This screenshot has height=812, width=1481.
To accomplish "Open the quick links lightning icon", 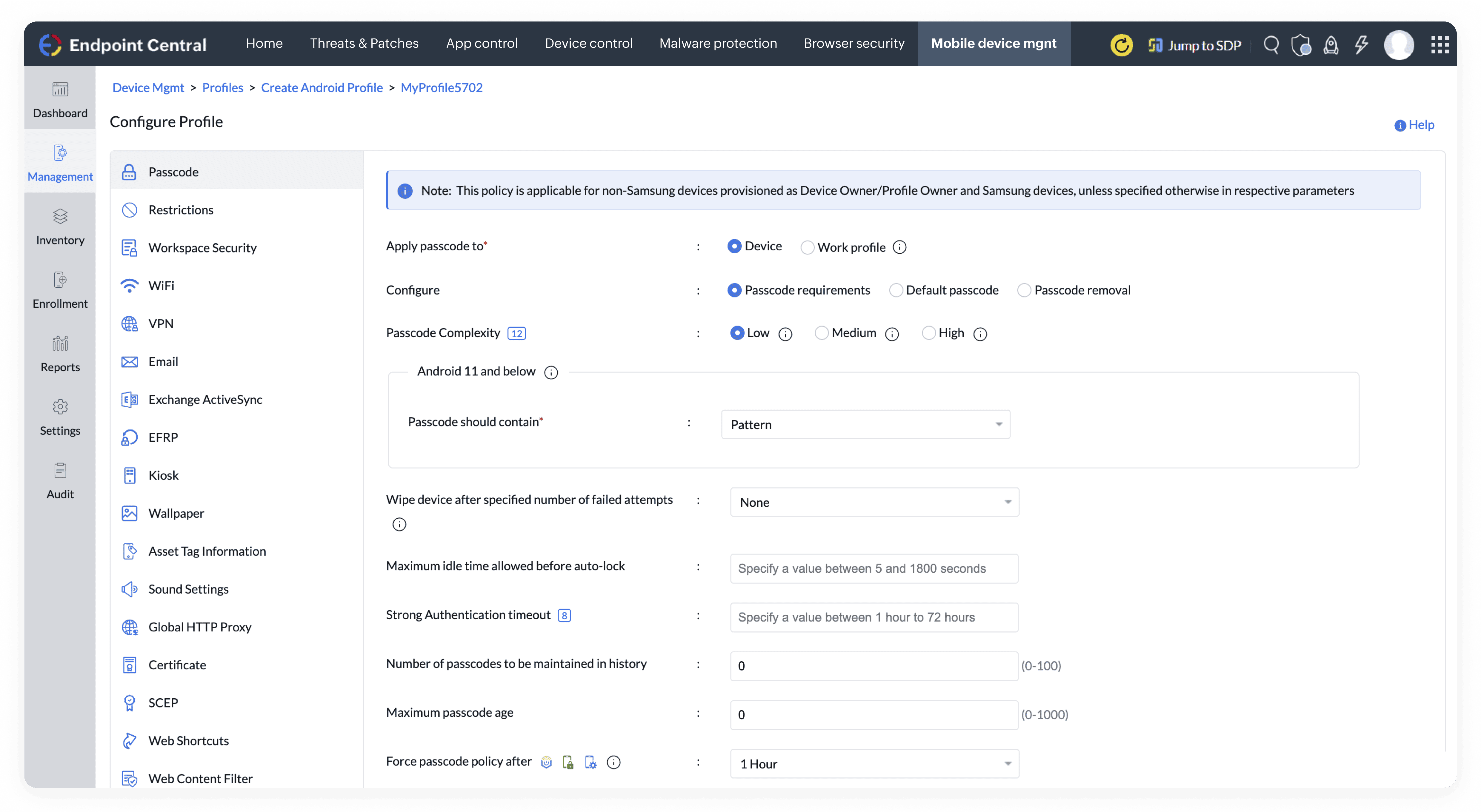I will 1361,45.
